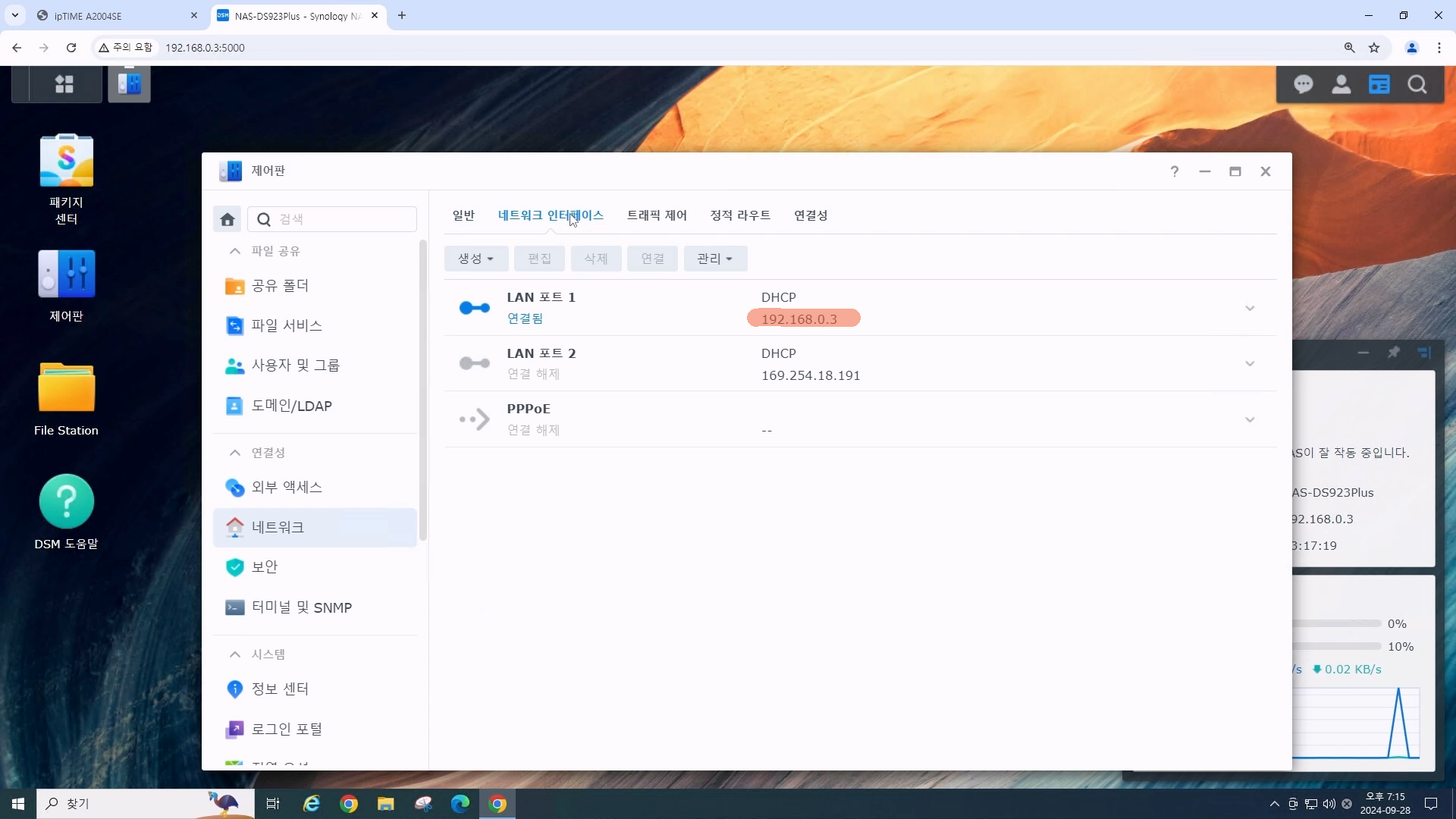This screenshot has width=1456, height=819.
Task: Open the notifications chat bubble icon
Action: 1303,84
